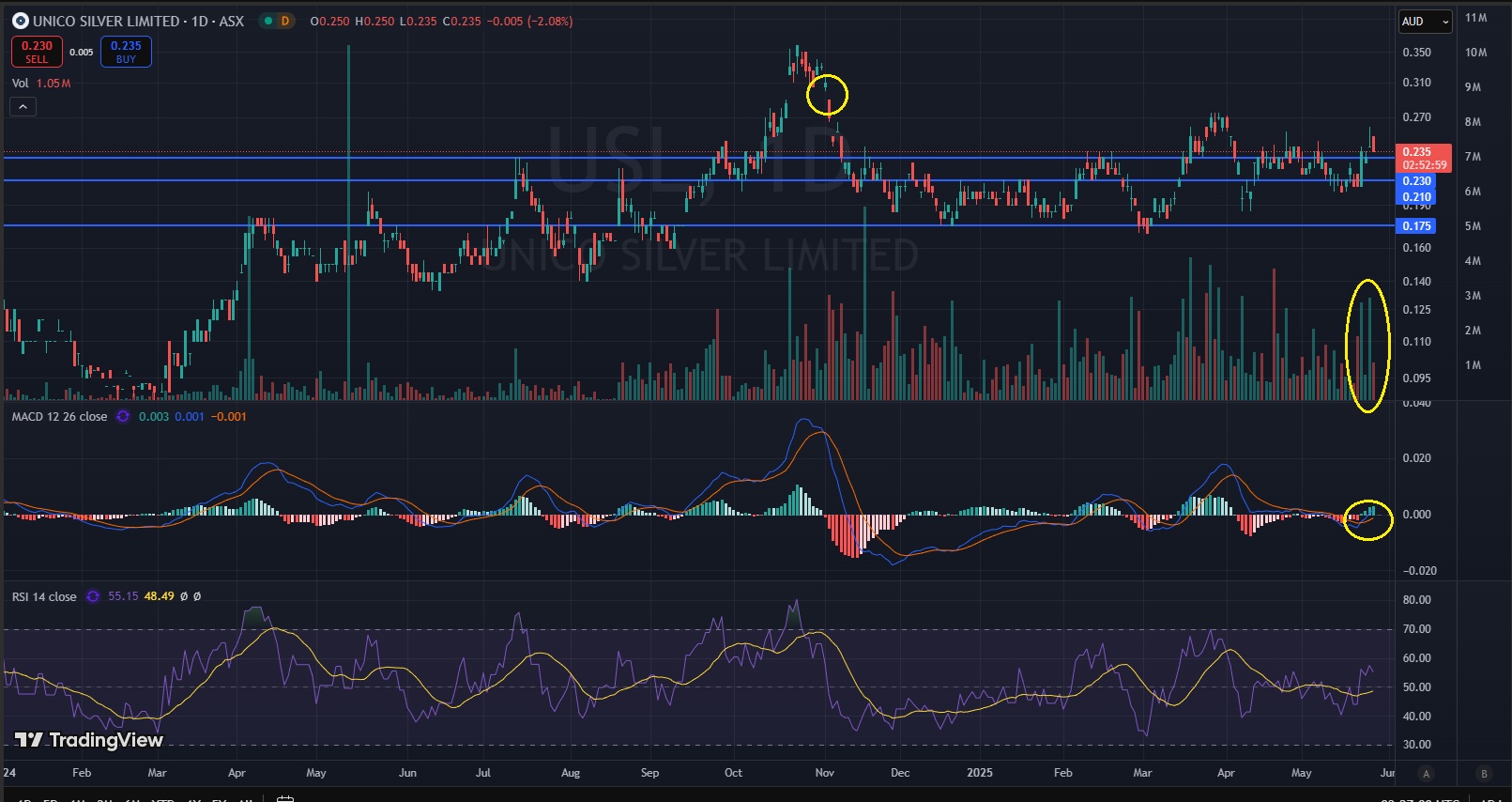Screen dimensions: 1512x802
Task: Click the close value C0.235
Action: click(462, 22)
